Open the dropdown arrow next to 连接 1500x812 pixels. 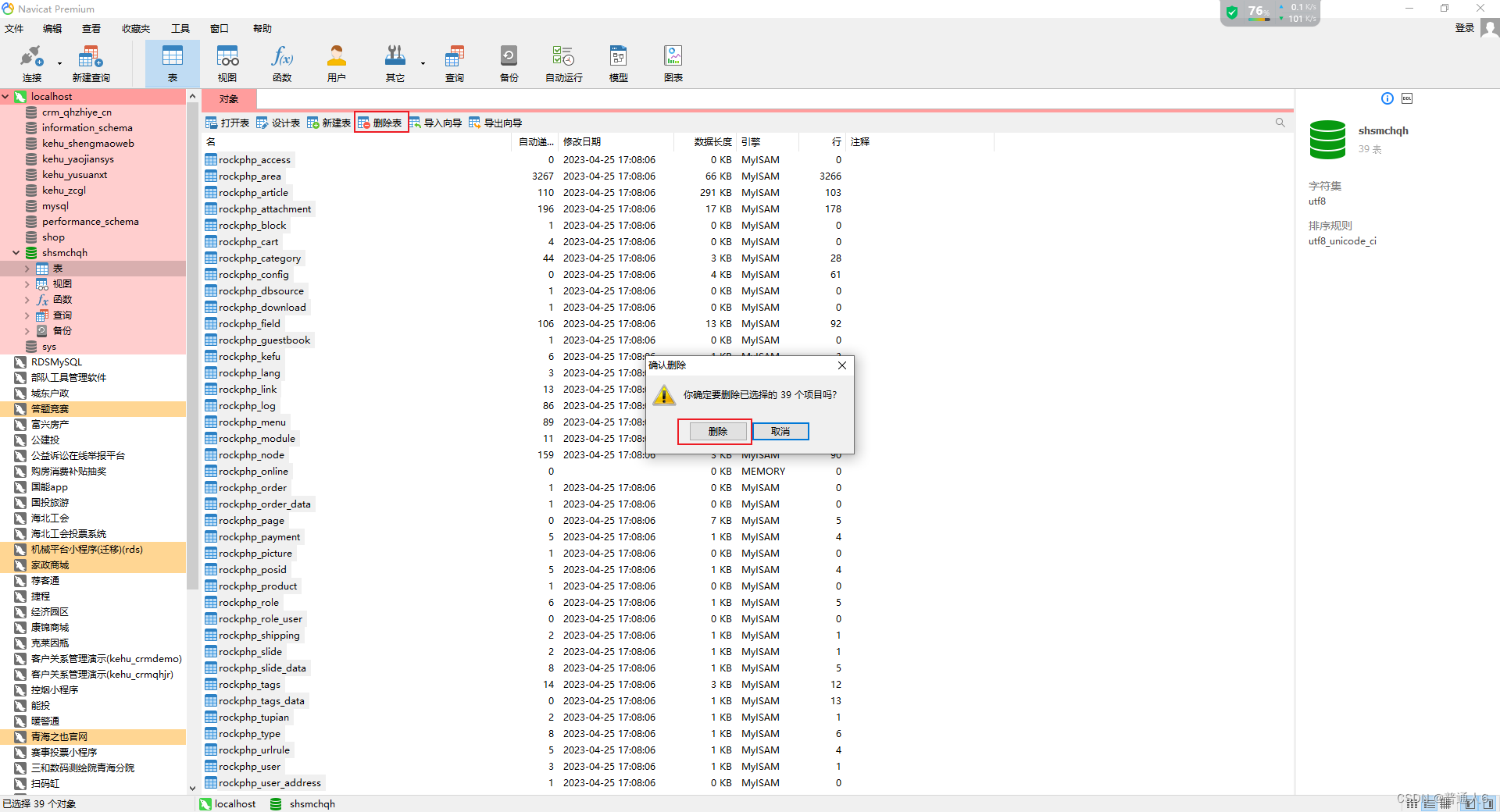pos(59,63)
